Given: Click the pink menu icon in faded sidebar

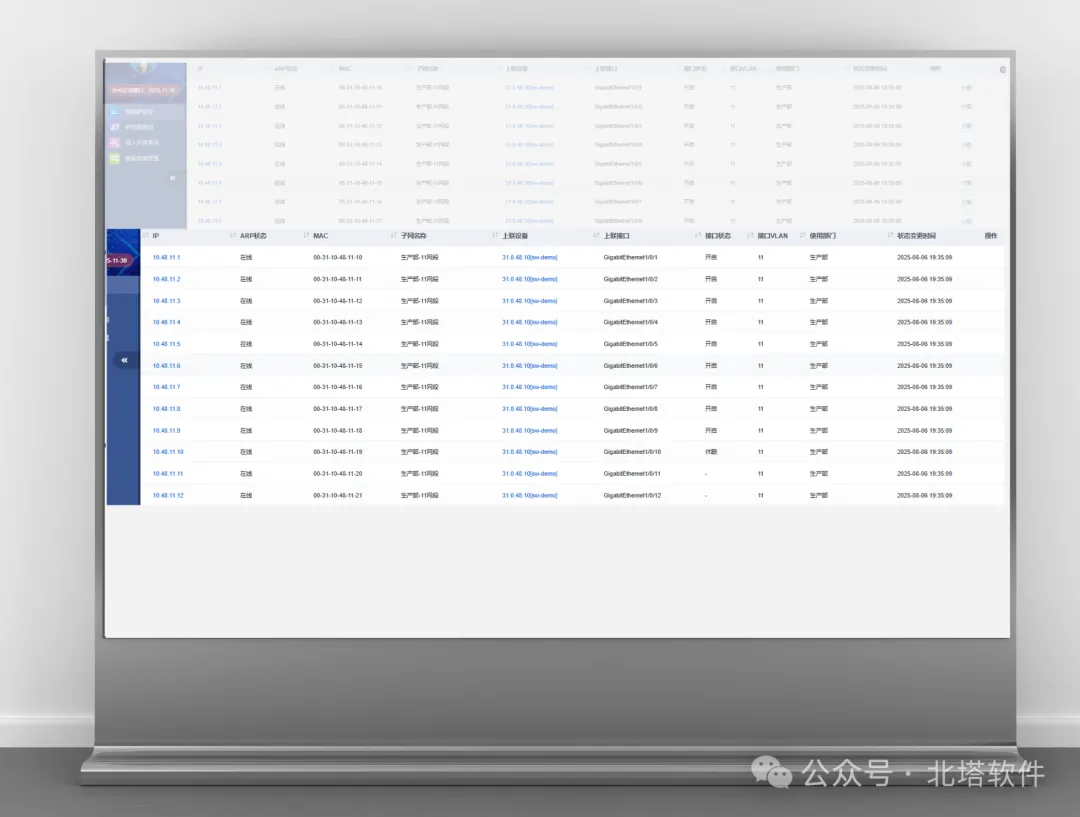Looking at the screenshot, I should (115, 143).
